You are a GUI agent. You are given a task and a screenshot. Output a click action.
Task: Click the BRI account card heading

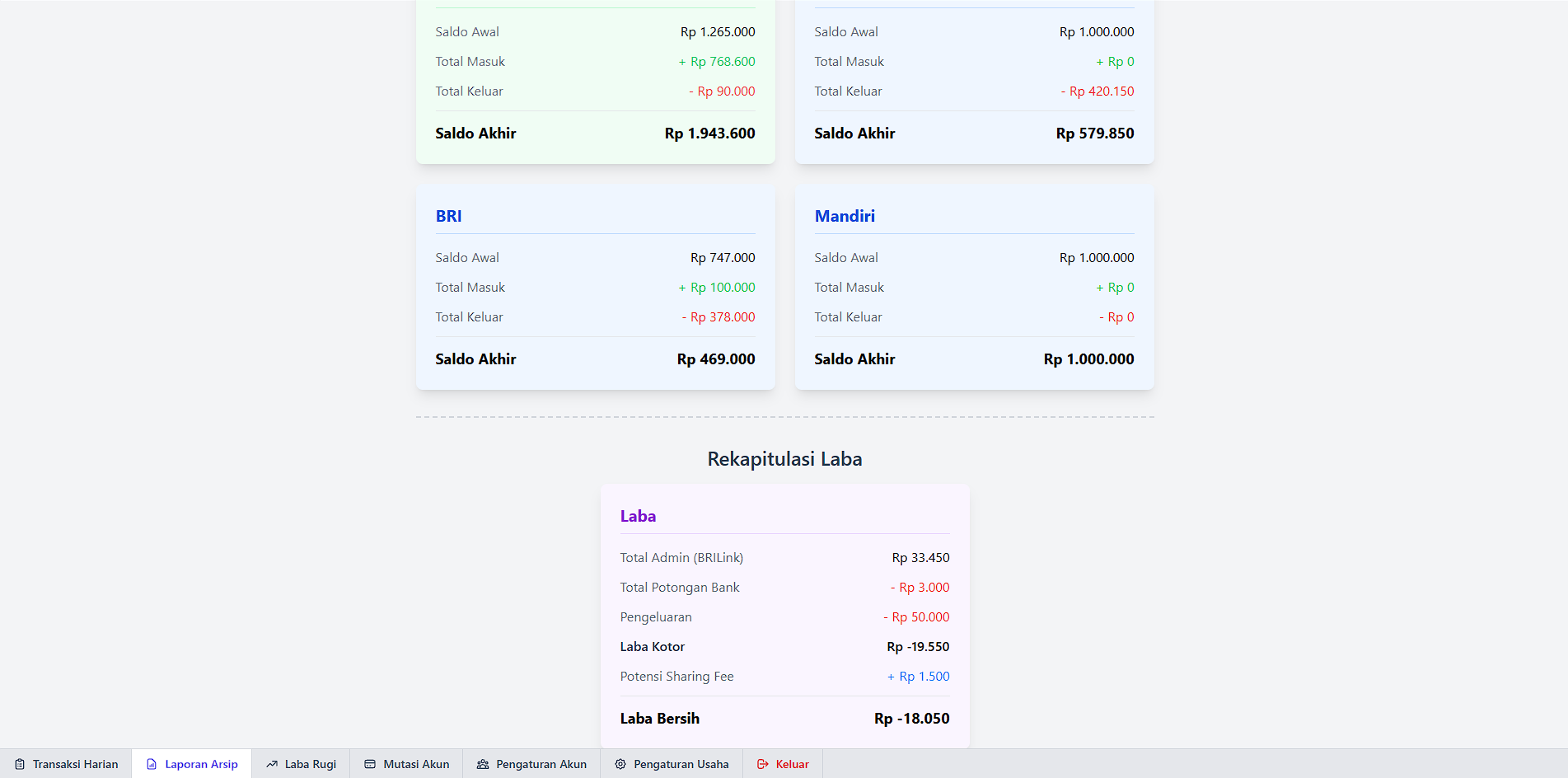coord(449,216)
